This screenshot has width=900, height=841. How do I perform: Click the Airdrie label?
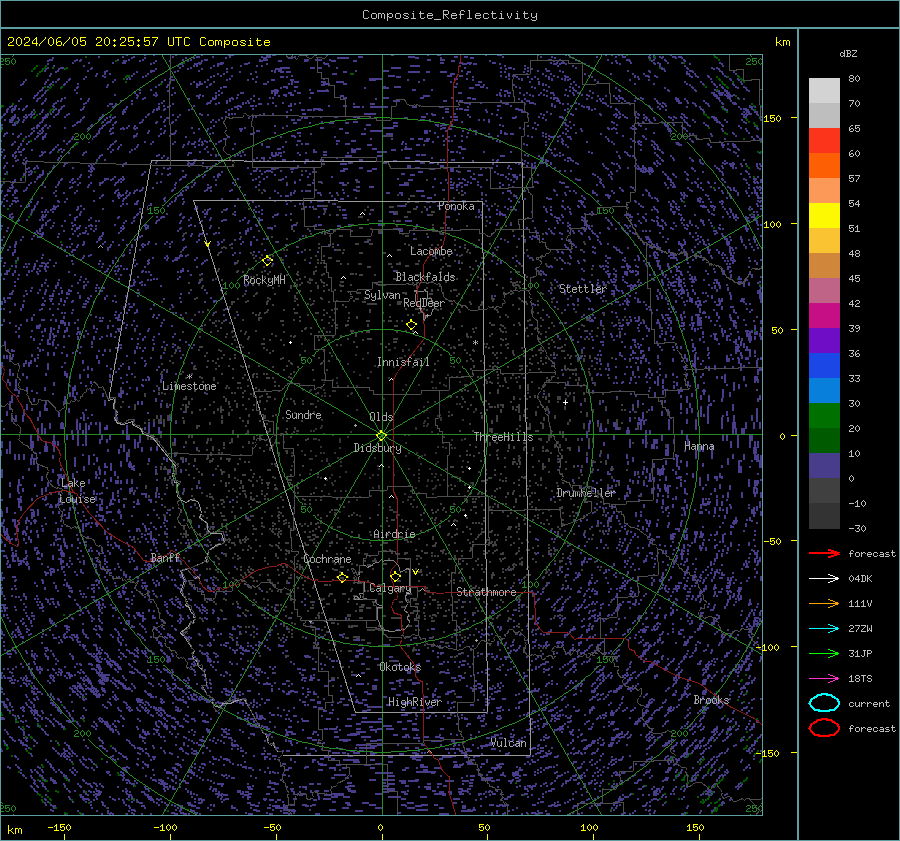pos(394,534)
